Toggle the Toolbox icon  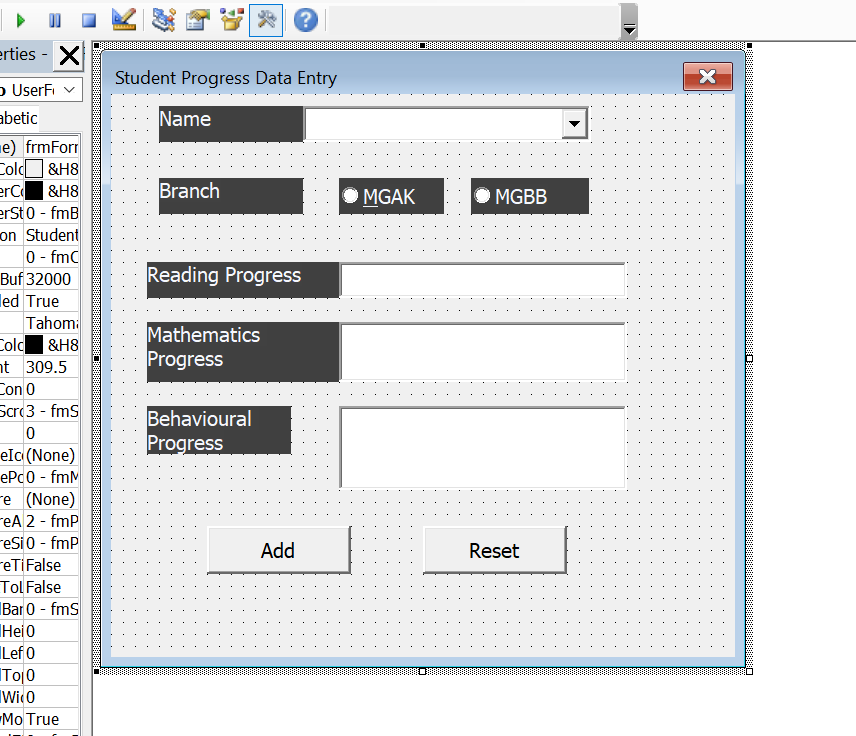(x=266, y=20)
